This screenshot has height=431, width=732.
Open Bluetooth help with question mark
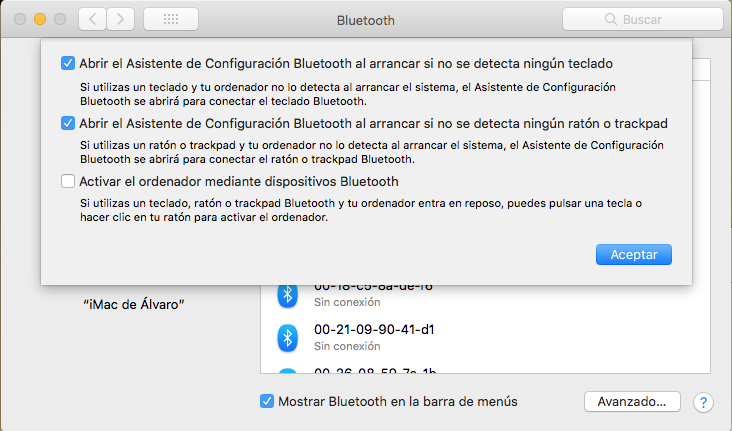tap(704, 402)
